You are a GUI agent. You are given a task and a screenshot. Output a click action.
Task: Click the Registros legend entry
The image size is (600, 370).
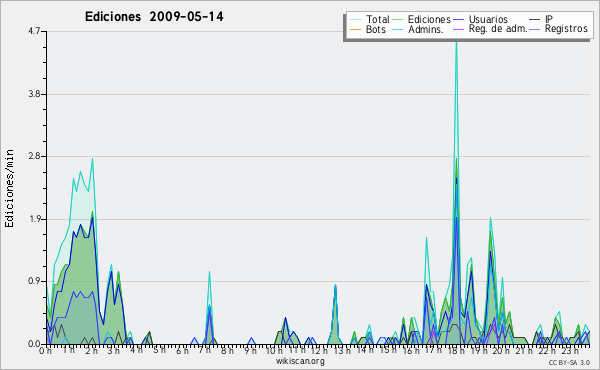pos(559,29)
